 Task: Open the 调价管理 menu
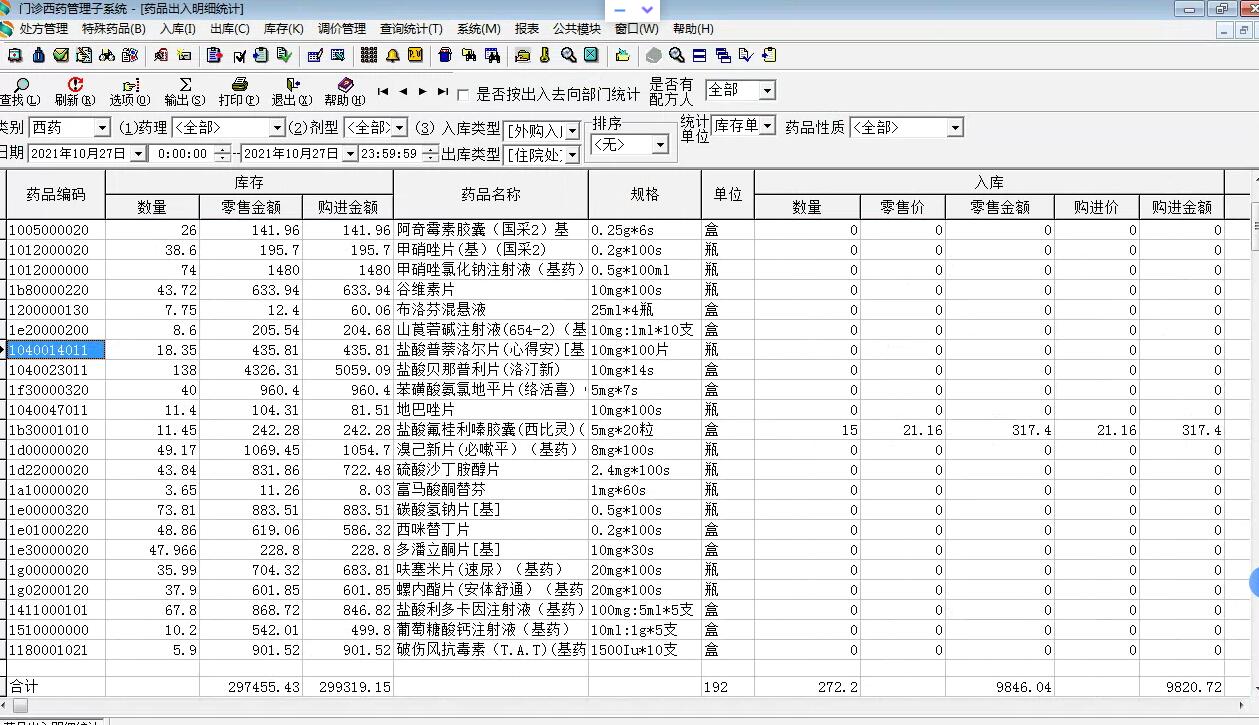(342, 29)
